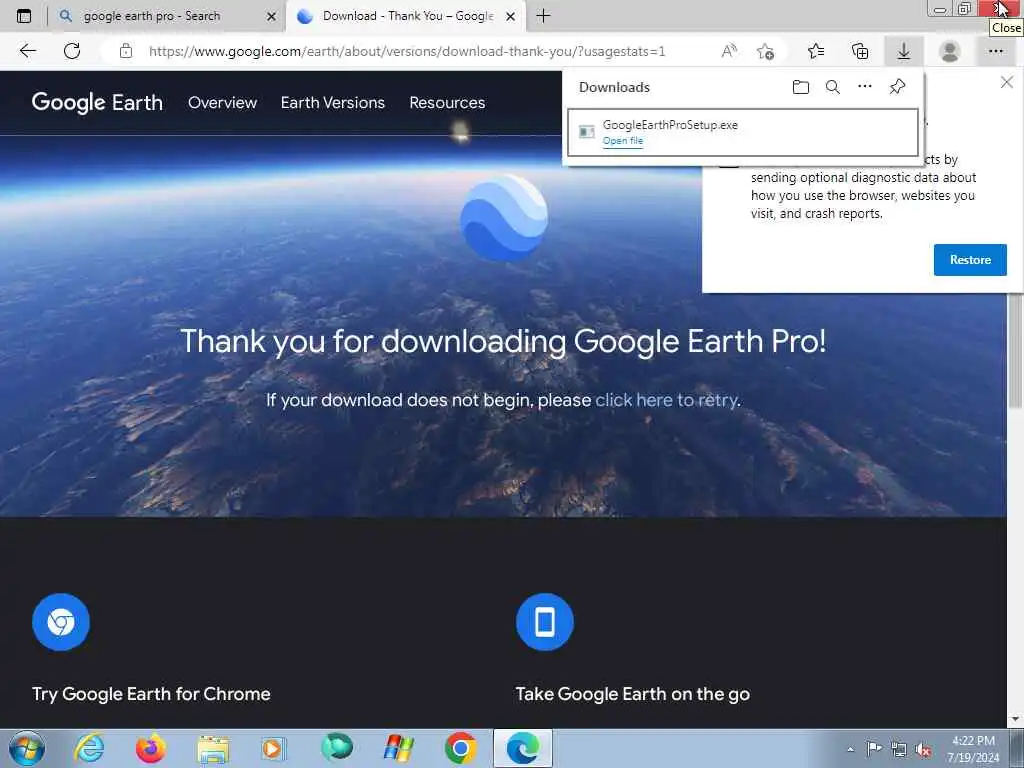Image resolution: width=1024 pixels, height=768 pixels.
Task: Open the Favorites list icon
Action: click(x=816, y=51)
